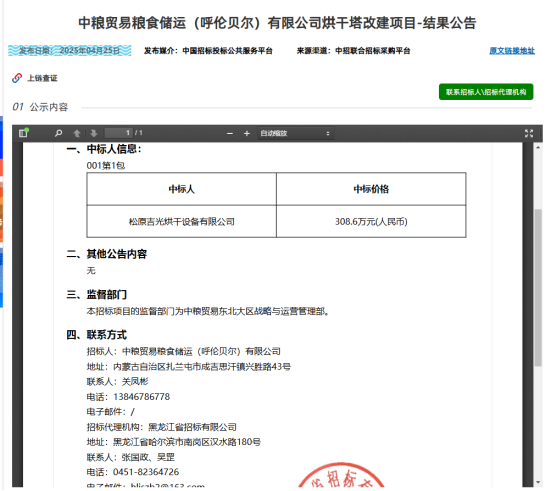
Task: Click the 中标人 table header
Action: (x=182, y=189)
